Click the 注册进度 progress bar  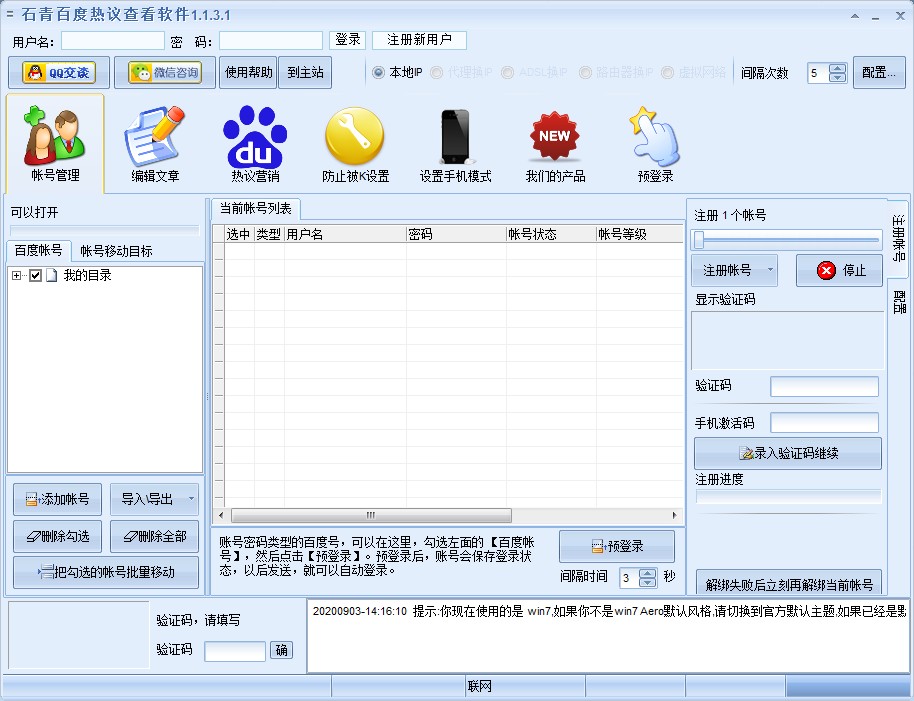click(x=787, y=498)
